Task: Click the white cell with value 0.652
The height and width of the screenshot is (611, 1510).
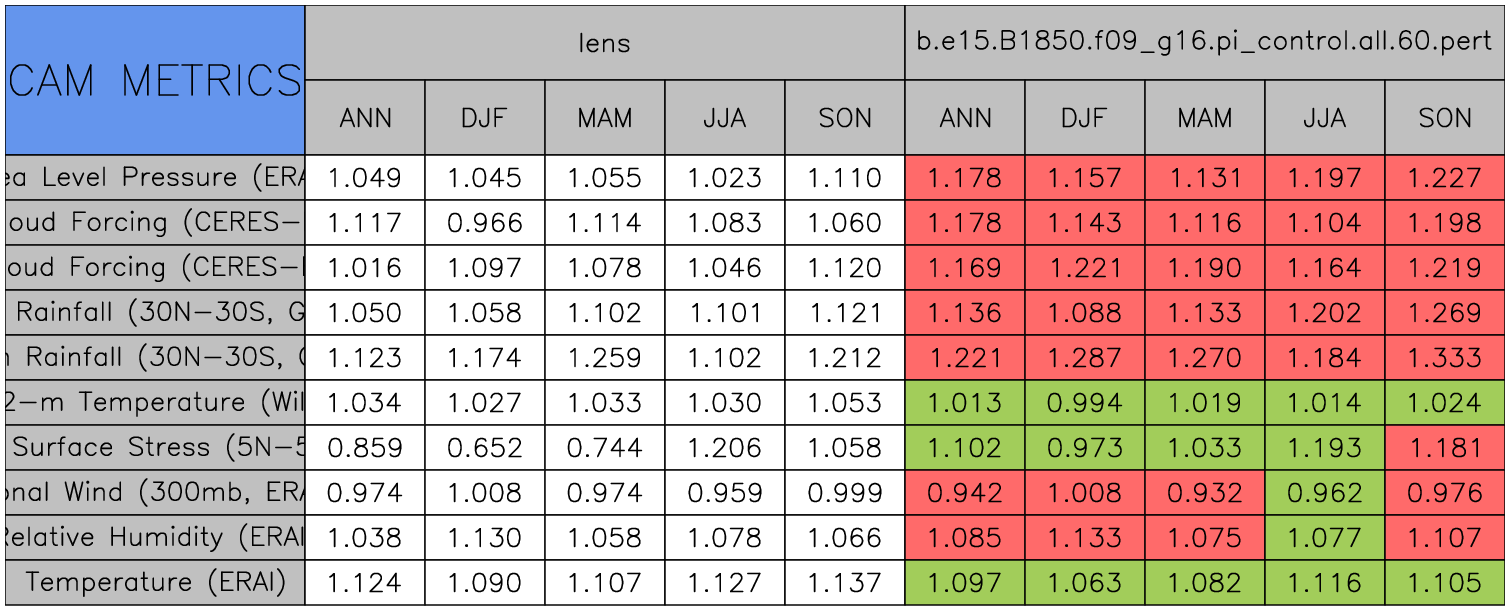Action: point(485,448)
